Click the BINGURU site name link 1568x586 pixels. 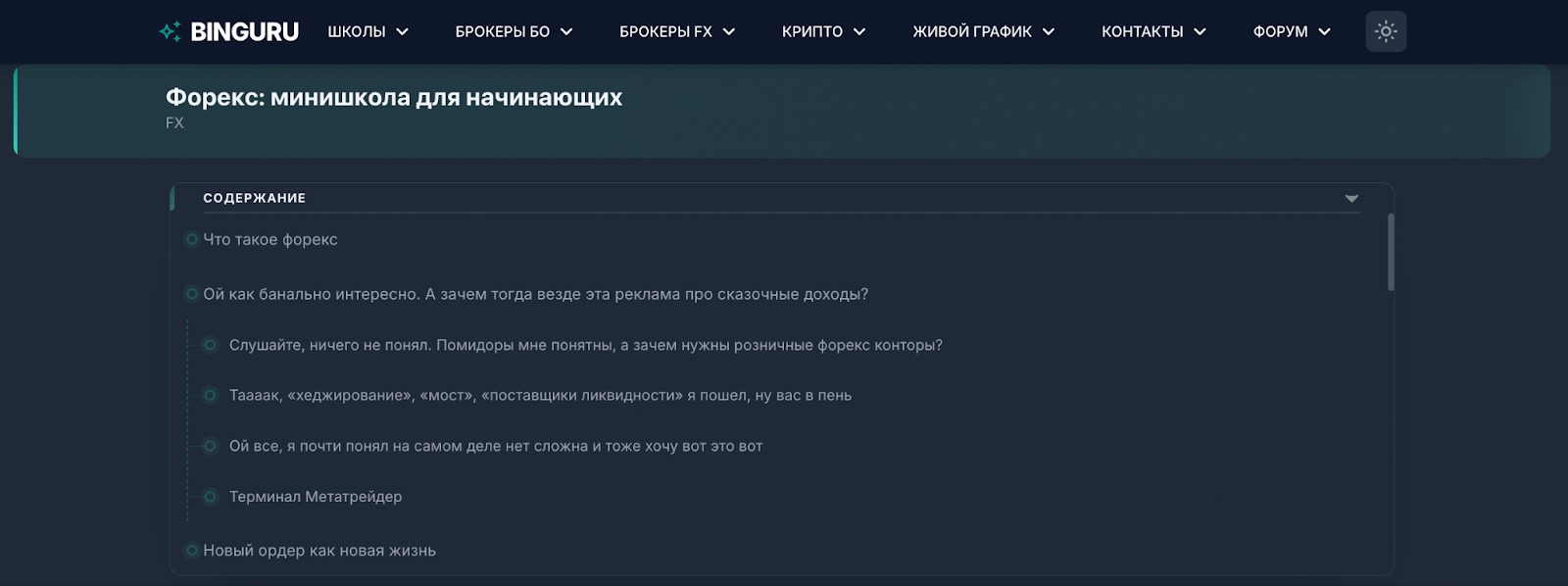coord(244,31)
